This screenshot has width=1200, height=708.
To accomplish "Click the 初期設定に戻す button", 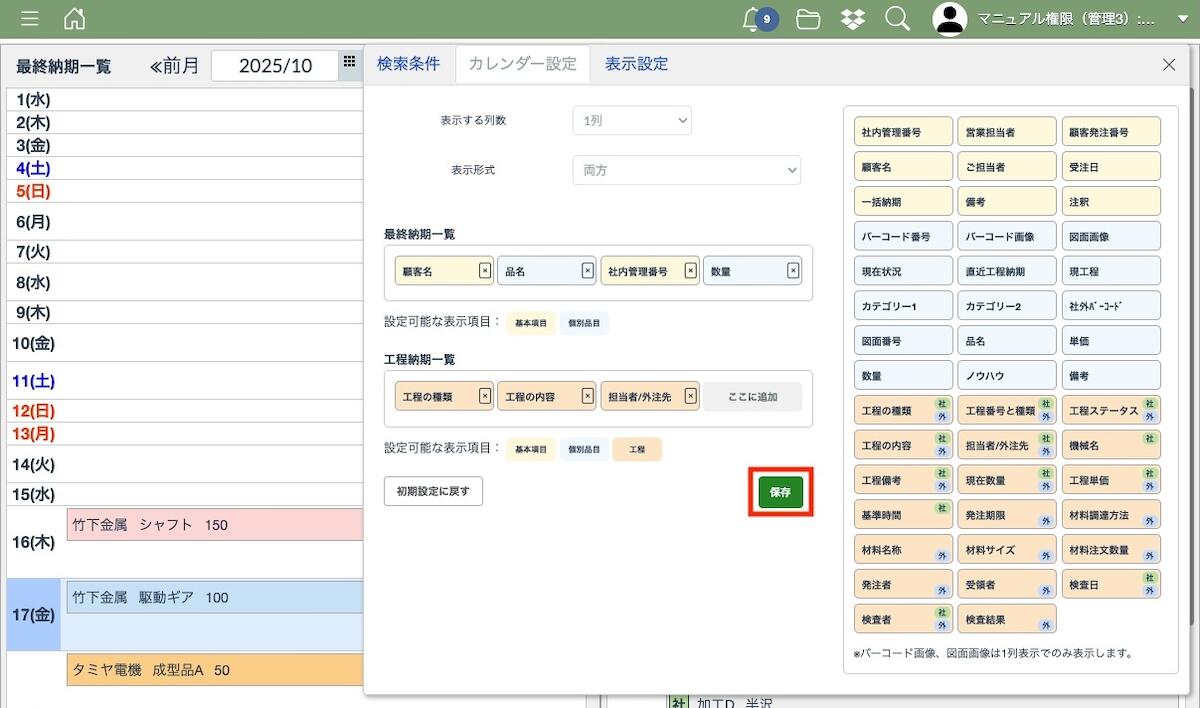I will pyautogui.click(x=433, y=491).
